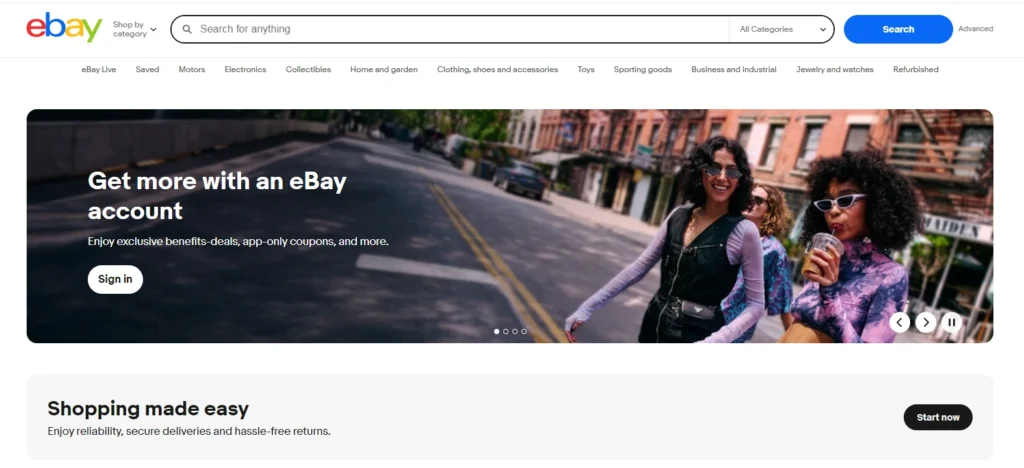Click the 'Get more with an eBay account' headline
The width and height of the screenshot is (1024, 468).
(217, 196)
